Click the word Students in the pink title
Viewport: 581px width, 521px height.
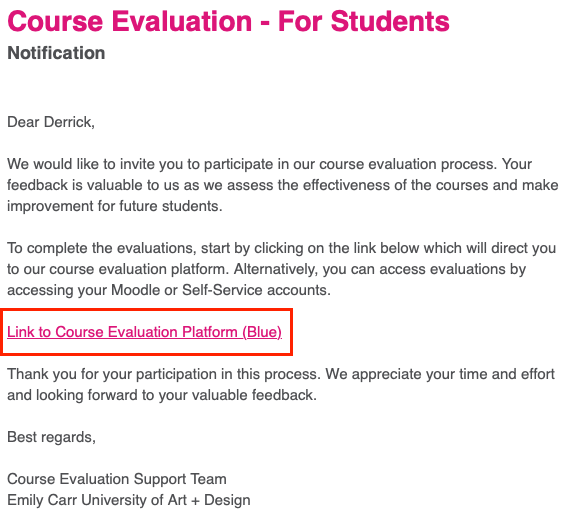[x=390, y=21]
